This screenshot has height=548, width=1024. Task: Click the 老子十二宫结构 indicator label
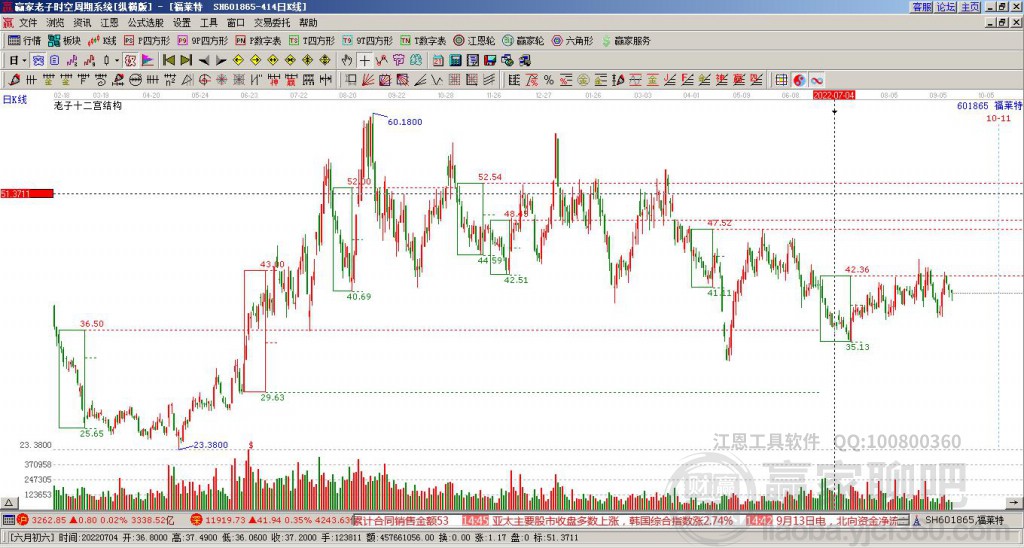coord(88,106)
